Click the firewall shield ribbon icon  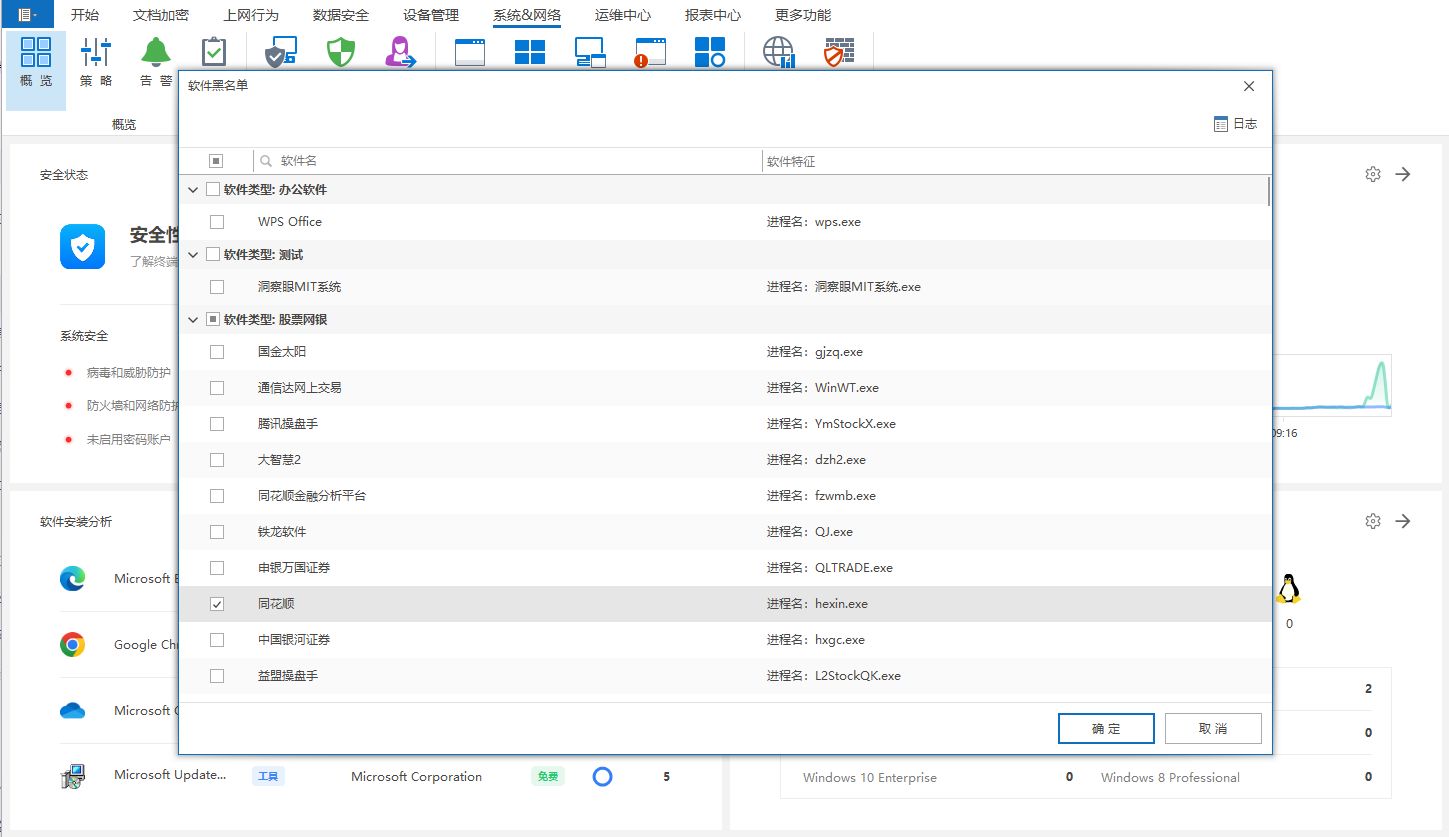(x=838, y=52)
